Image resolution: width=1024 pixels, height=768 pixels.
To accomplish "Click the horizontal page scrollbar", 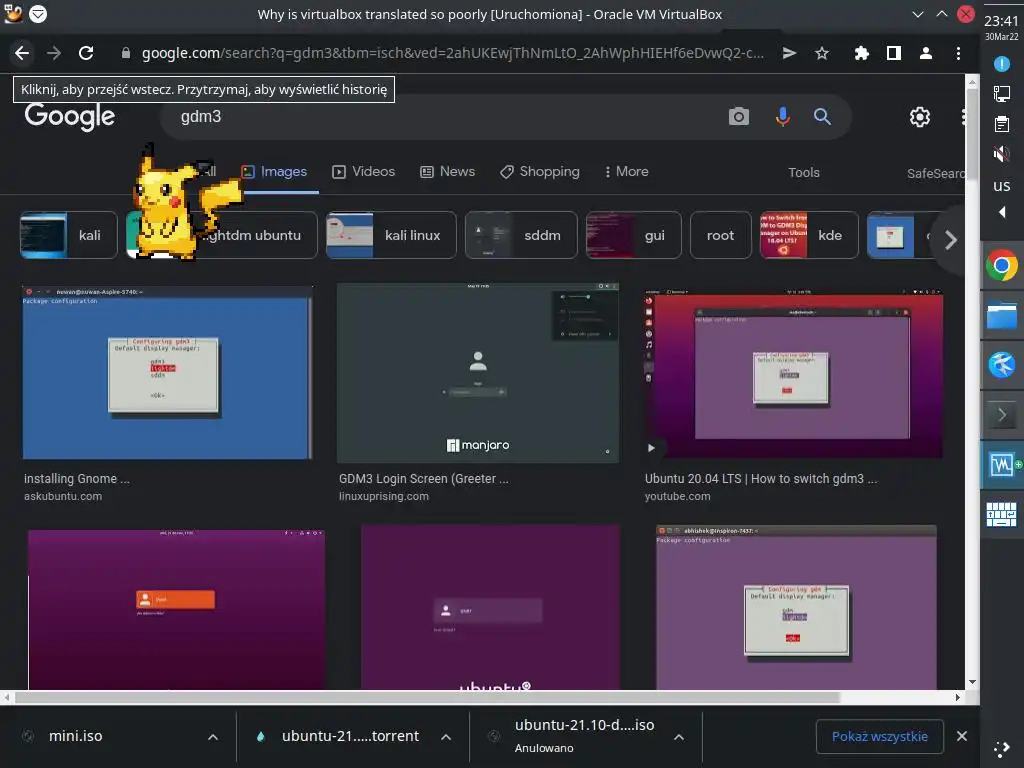I will click(x=427, y=697).
